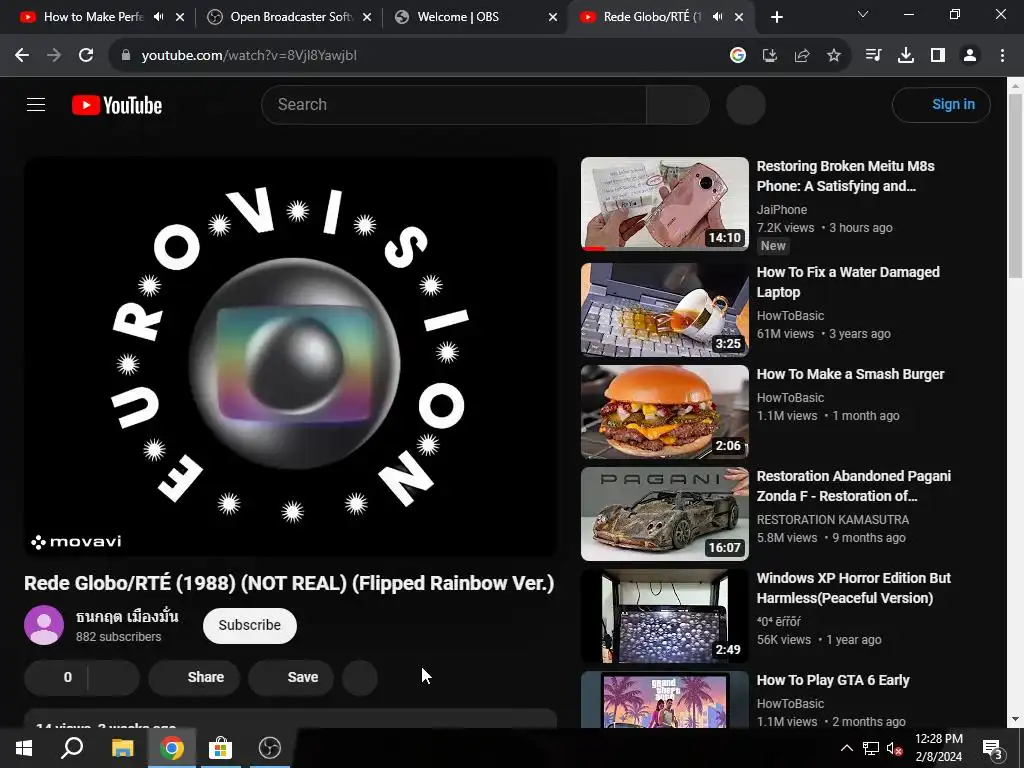Screen dimensions: 1024x768
Task: Open a new browser tab with plus
Action: 776,17
